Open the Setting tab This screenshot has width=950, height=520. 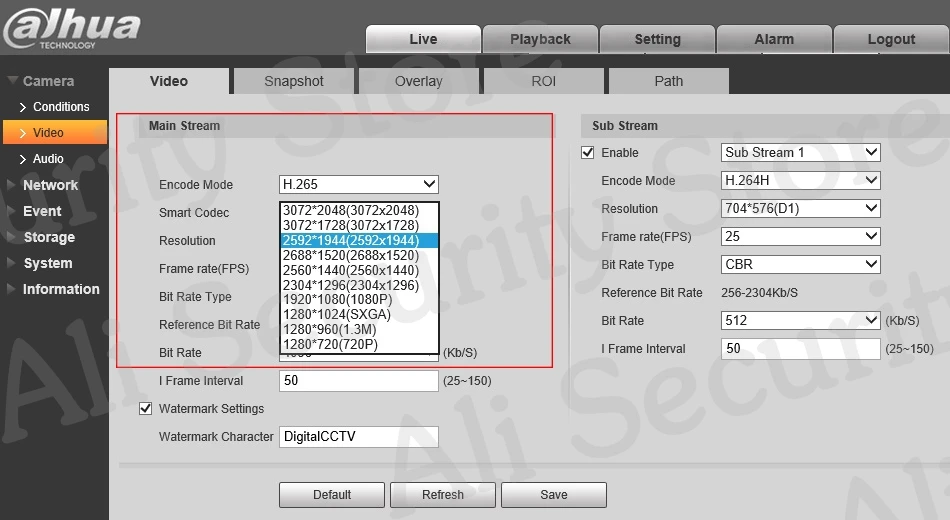[x=657, y=39]
